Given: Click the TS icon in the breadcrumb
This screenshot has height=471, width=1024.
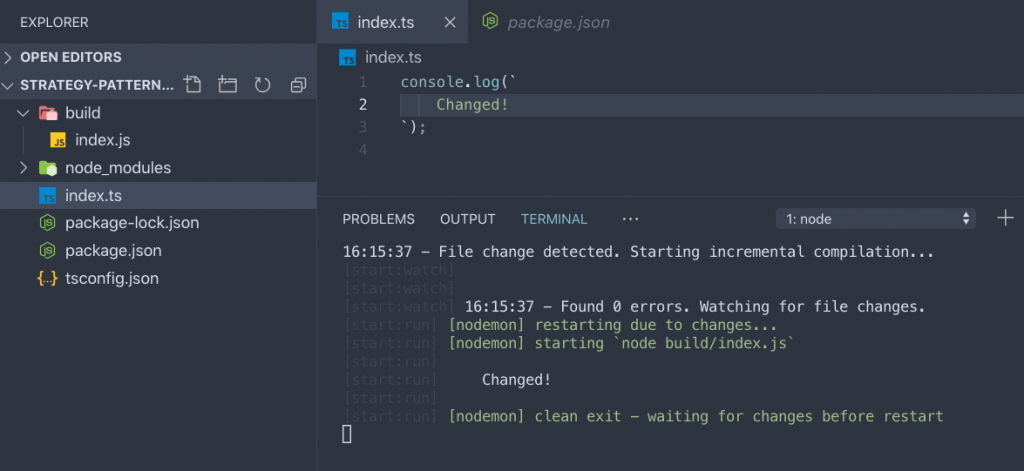Looking at the screenshot, I should point(347,57).
